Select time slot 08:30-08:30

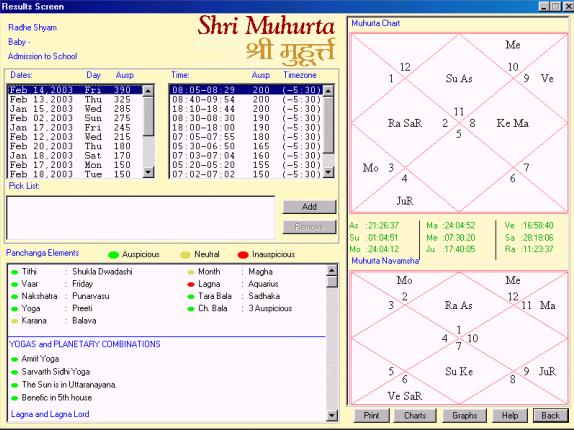point(246,118)
